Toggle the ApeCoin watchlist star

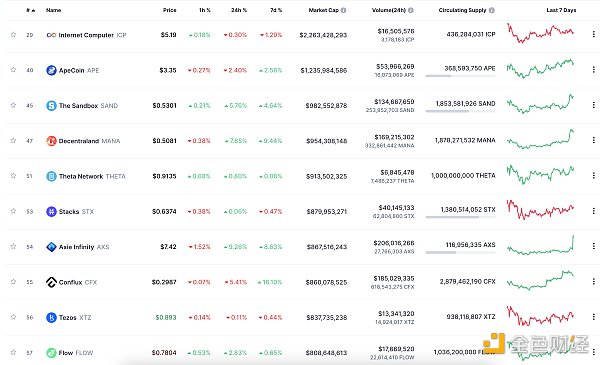tap(13, 70)
